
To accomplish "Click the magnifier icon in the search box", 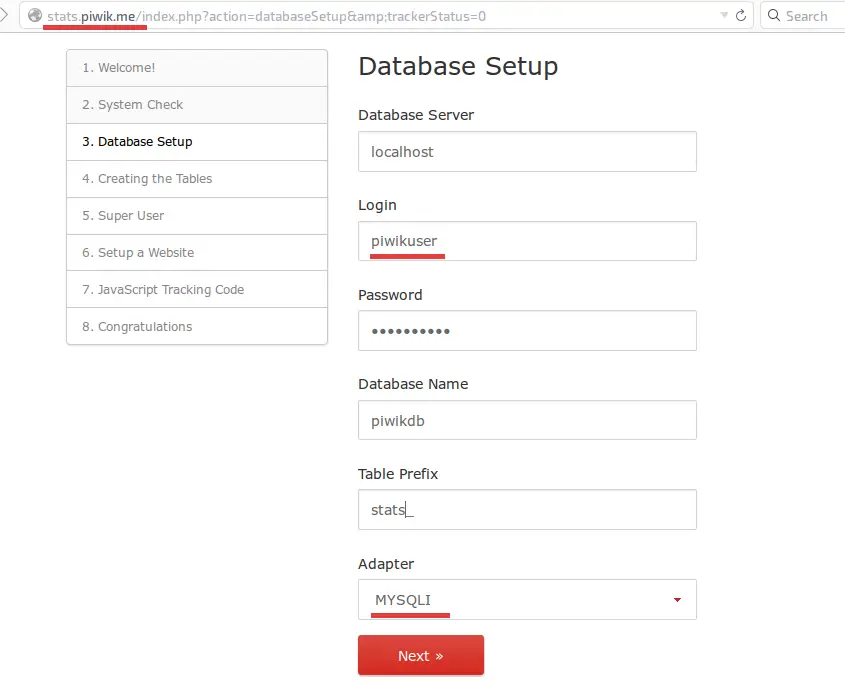I will tap(774, 15).
